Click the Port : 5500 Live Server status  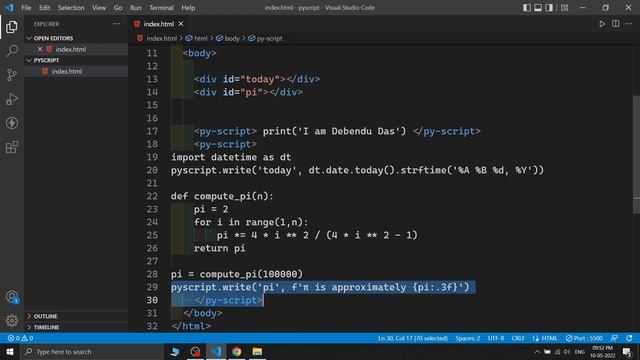click(x=584, y=338)
